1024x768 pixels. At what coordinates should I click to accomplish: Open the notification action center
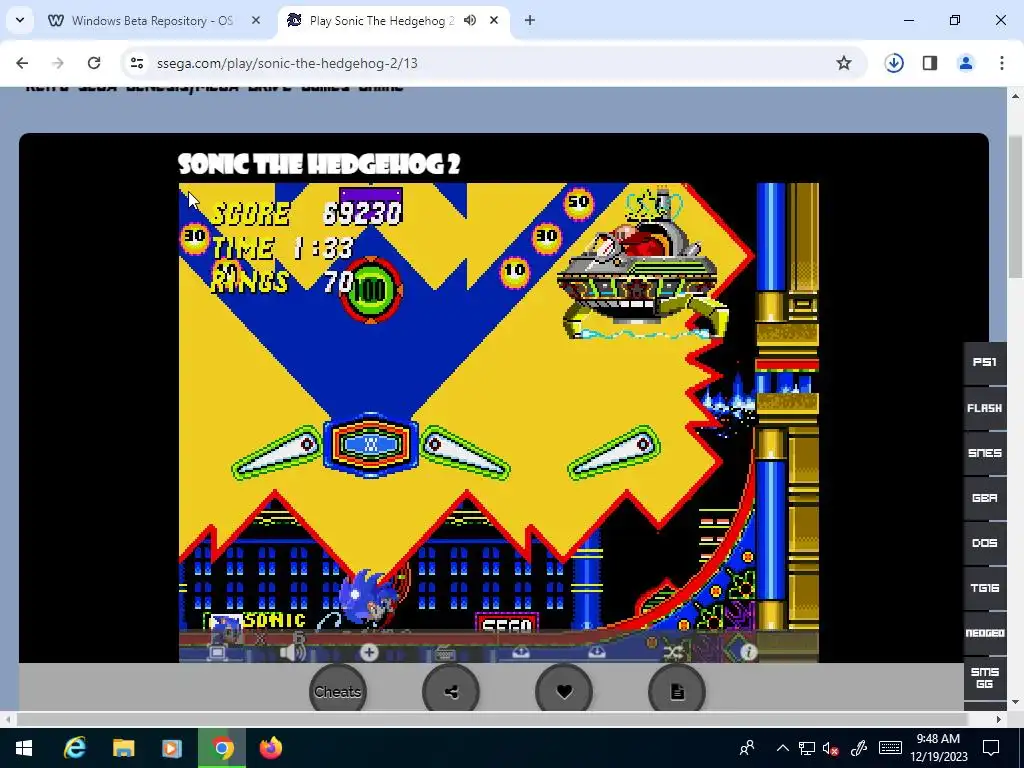tap(991, 748)
